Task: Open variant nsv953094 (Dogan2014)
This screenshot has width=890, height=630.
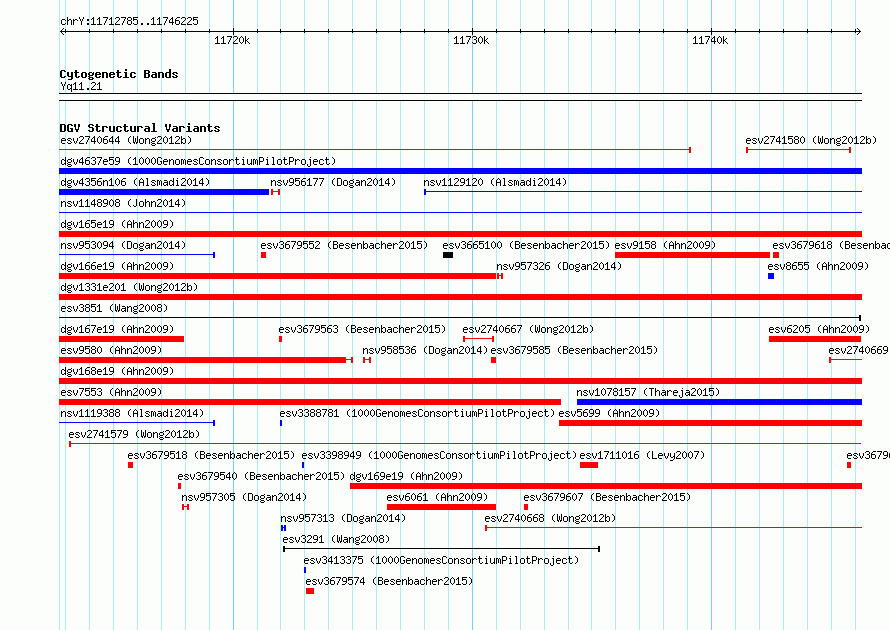Action: coord(123,245)
